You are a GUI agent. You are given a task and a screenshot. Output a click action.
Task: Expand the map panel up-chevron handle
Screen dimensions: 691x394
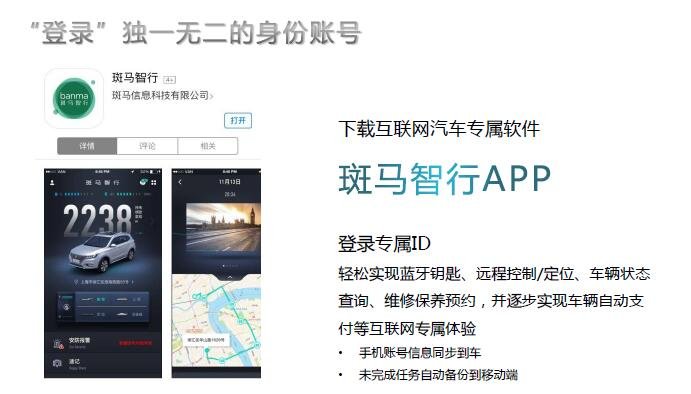click(230, 277)
